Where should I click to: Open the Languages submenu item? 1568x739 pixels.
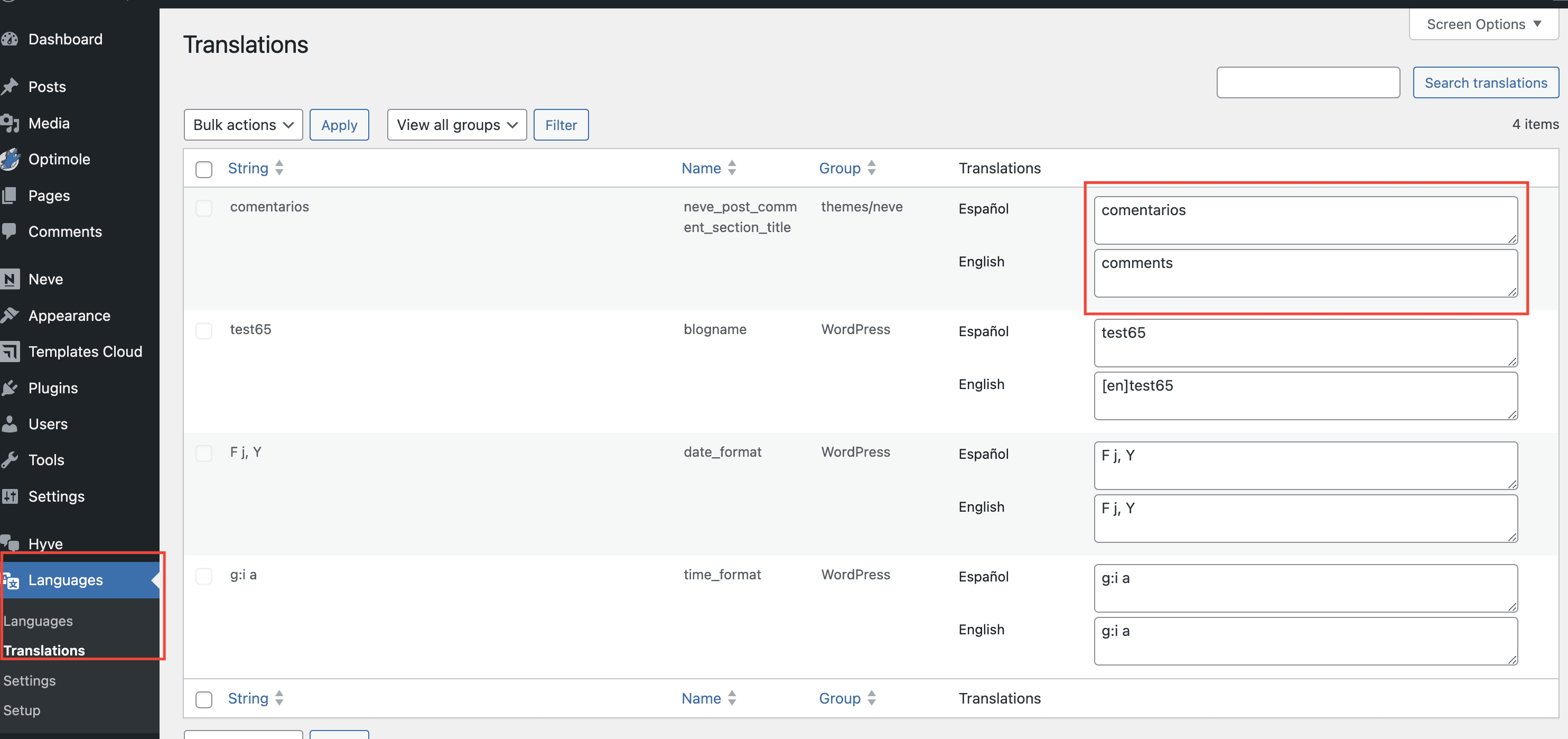(38, 621)
